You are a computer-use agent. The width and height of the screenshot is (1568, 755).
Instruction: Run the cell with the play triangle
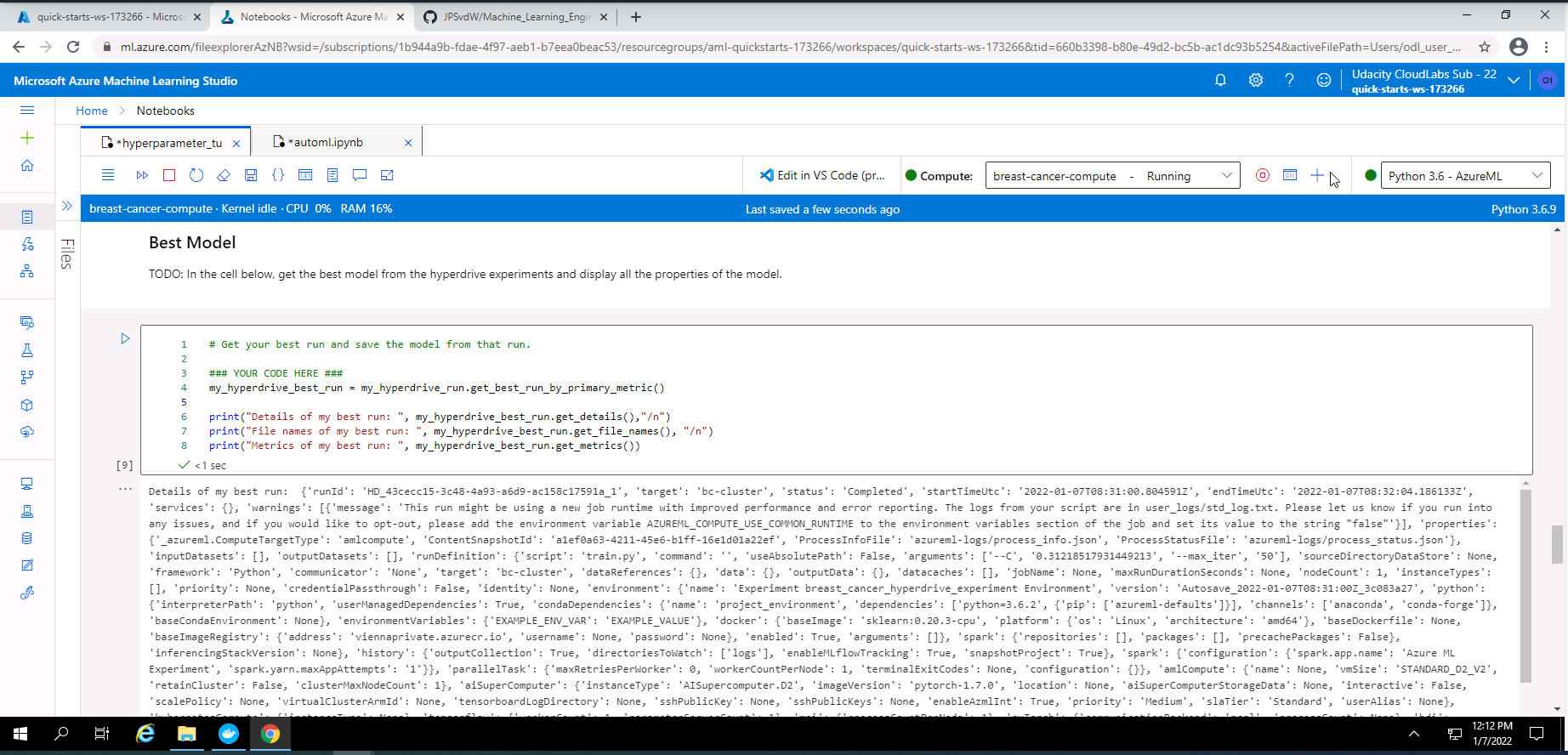point(125,338)
